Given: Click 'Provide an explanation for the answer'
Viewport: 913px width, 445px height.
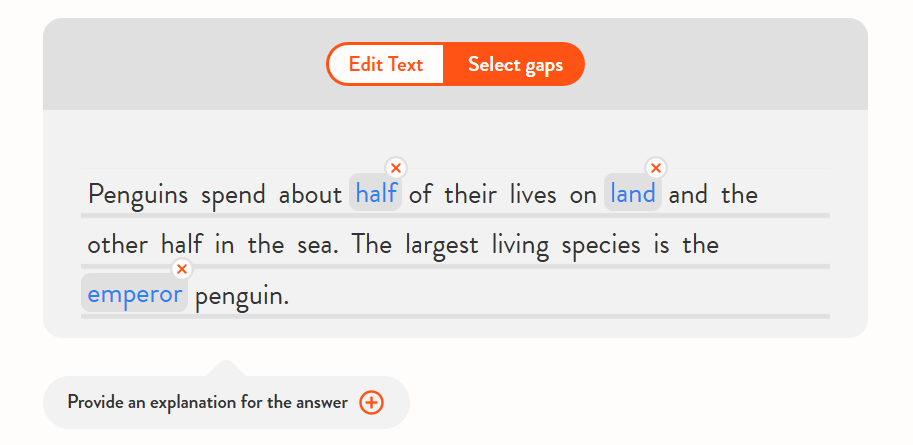Looking at the screenshot, I should coord(207,402).
